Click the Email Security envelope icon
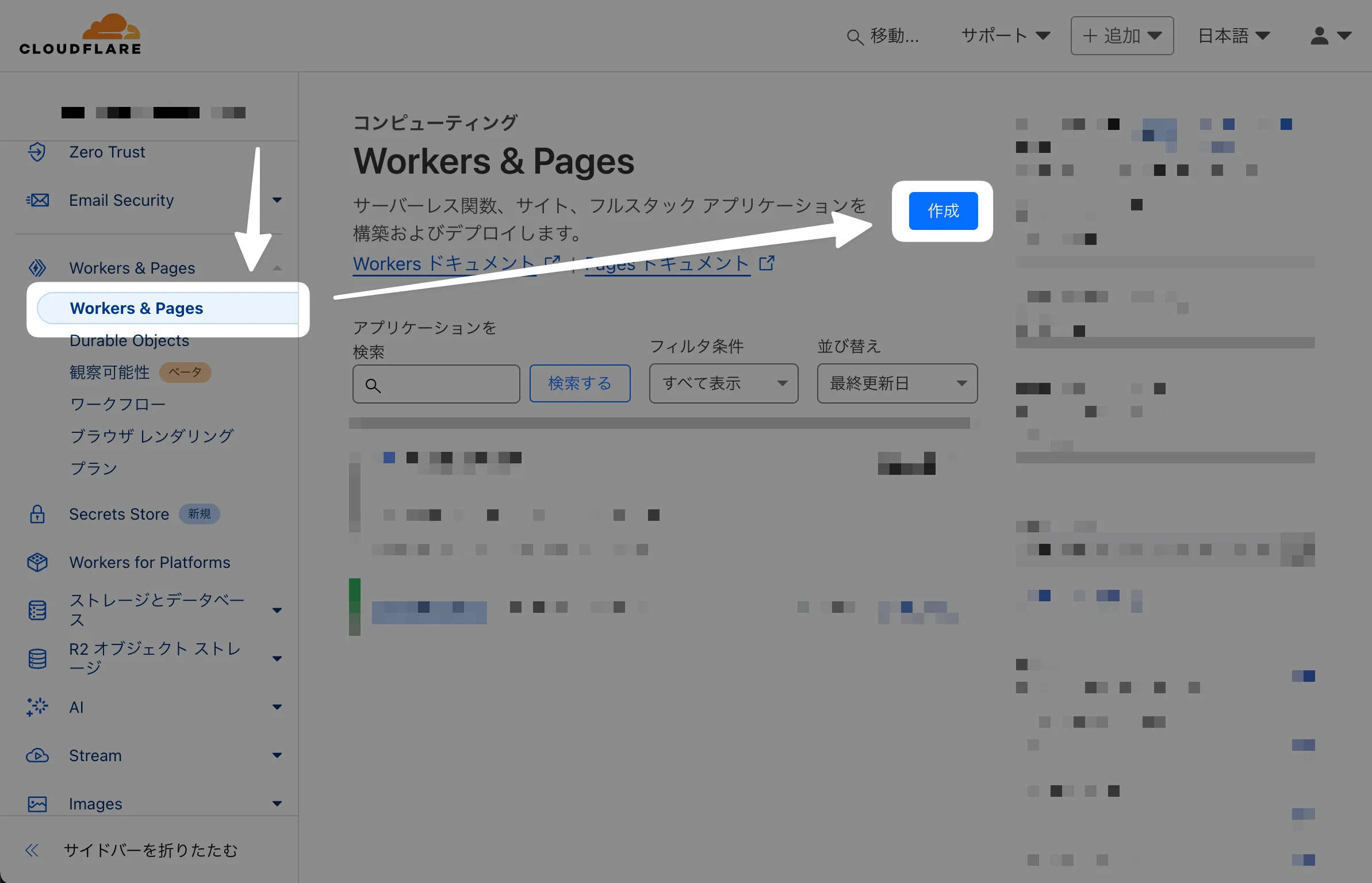This screenshot has height=883, width=1372. pyautogui.click(x=37, y=200)
